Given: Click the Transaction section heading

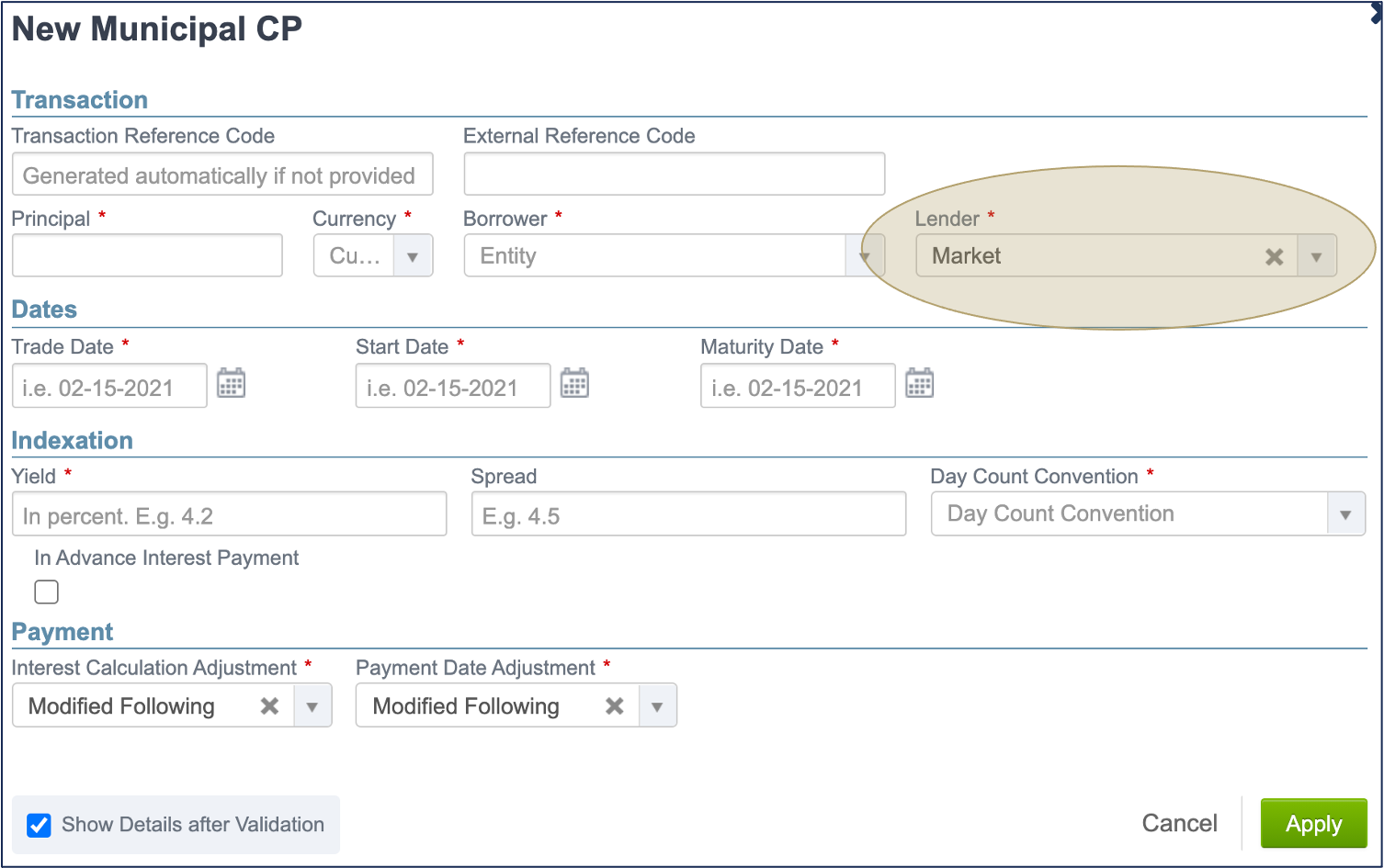Looking at the screenshot, I should (x=80, y=100).
